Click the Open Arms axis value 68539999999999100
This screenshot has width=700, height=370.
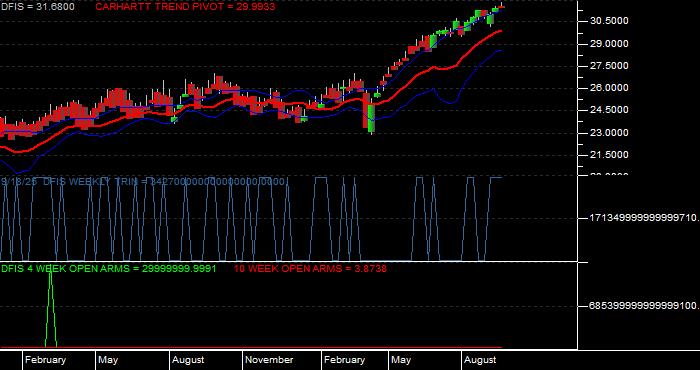tap(644, 306)
